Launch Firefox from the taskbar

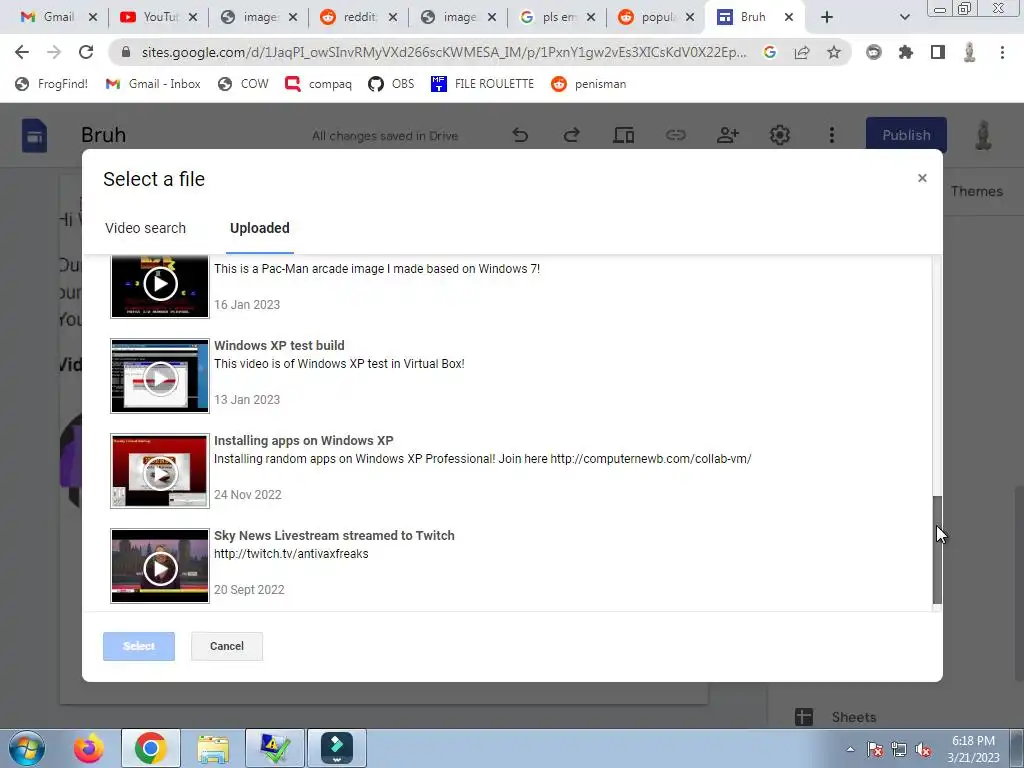click(88, 748)
